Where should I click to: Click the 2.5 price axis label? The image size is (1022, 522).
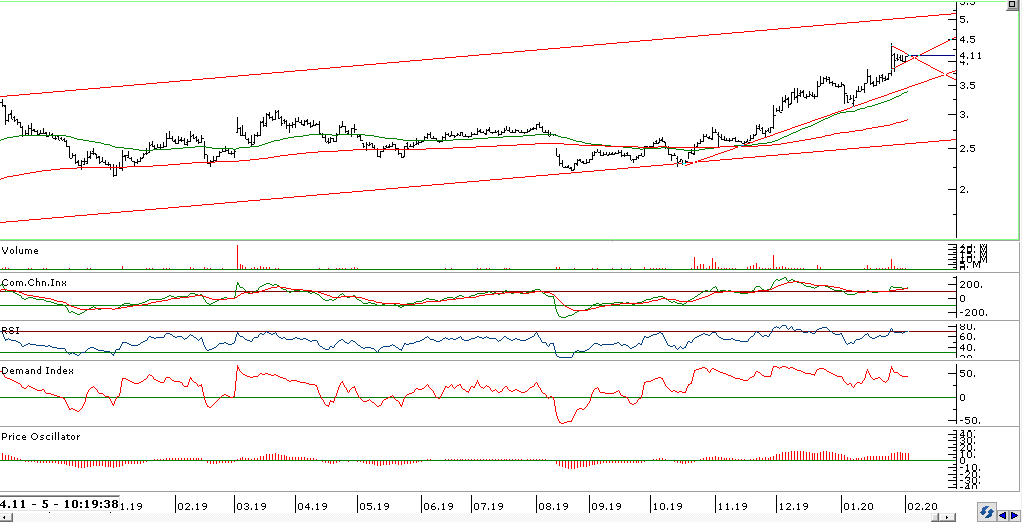[967, 149]
